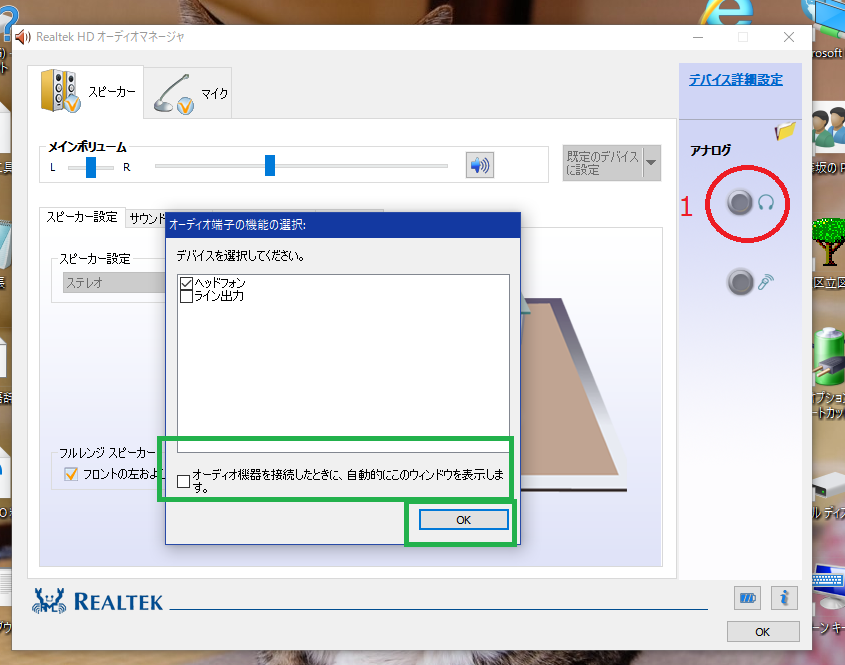Minimize the Realtek HD audio manager window
The image size is (845, 665).
click(698, 37)
